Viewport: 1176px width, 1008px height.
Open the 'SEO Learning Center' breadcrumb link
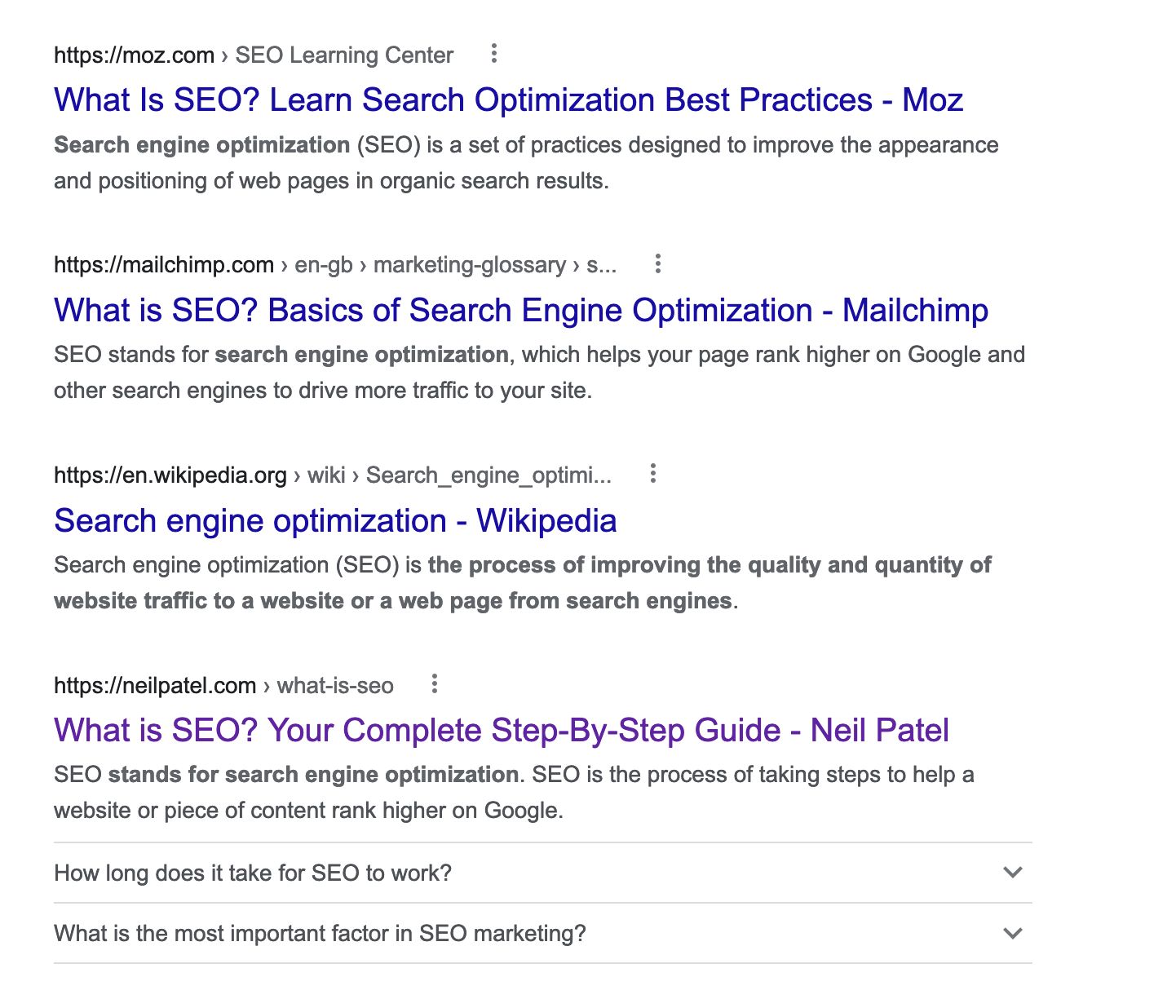(x=343, y=54)
